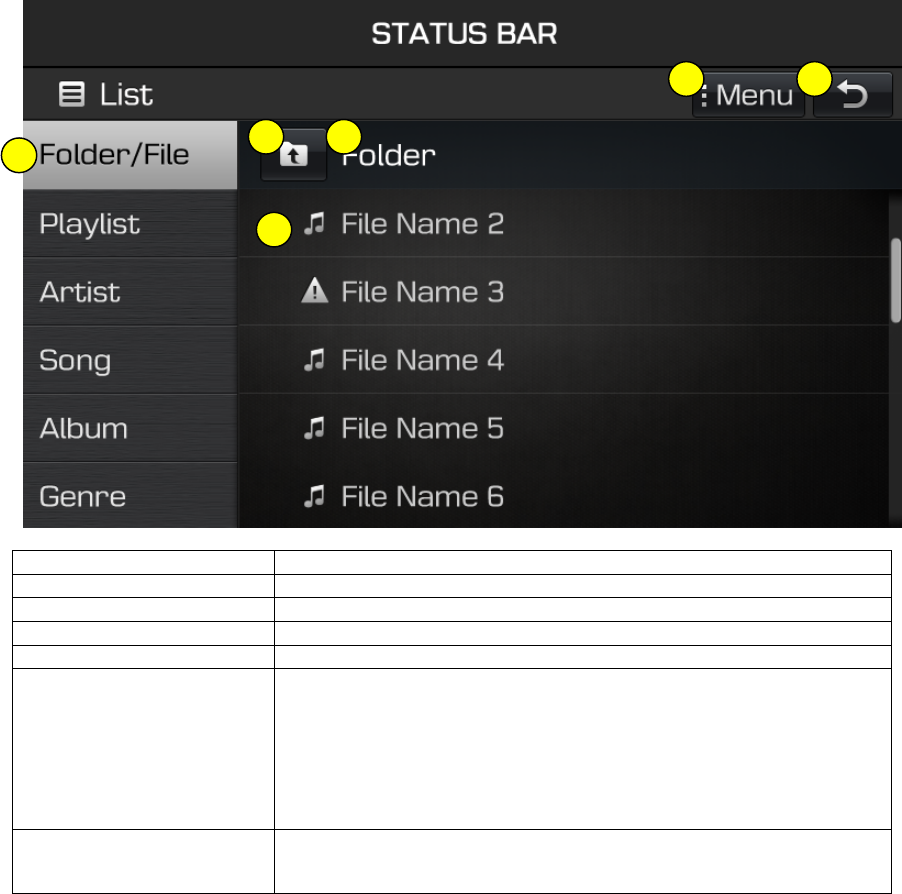Switch to the Playlist category
Image resolution: width=902 pixels, height=894 pixels.
click(130, 224)
